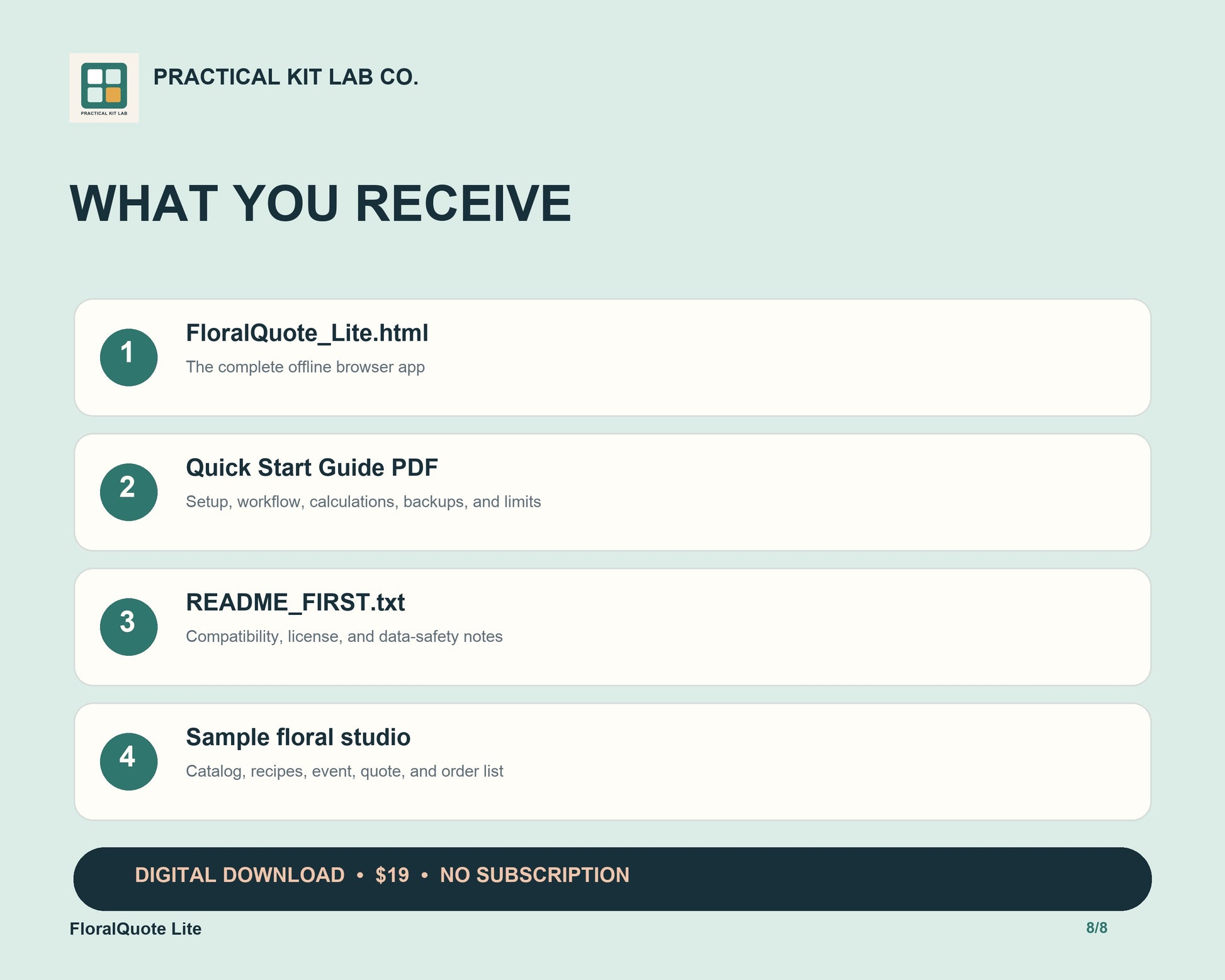Select the number 4 circle badge
Viewport: 1225px width, 980px height.
pos(128,761)
